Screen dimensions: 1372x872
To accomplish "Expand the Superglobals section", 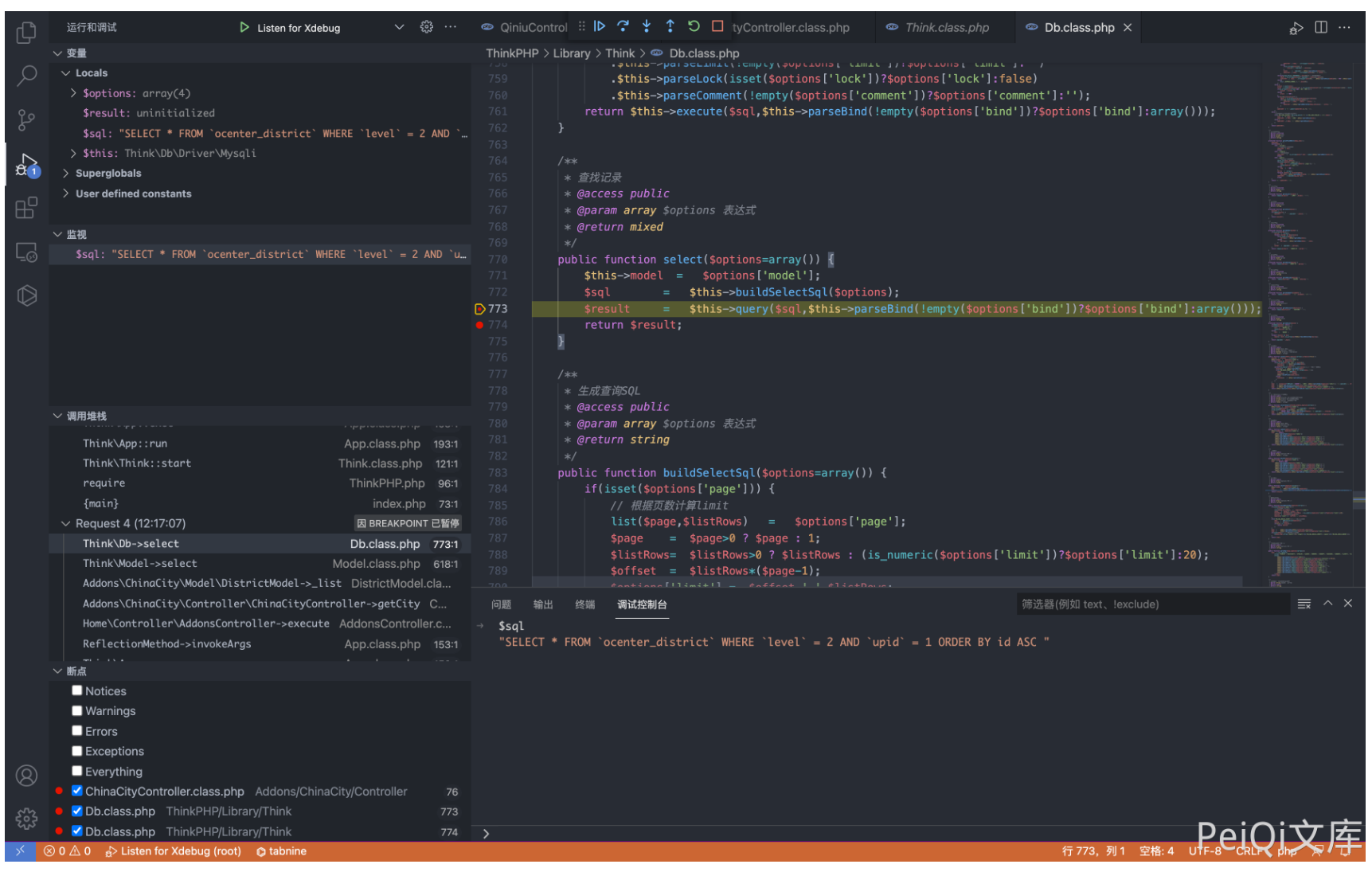I will 66,173.
